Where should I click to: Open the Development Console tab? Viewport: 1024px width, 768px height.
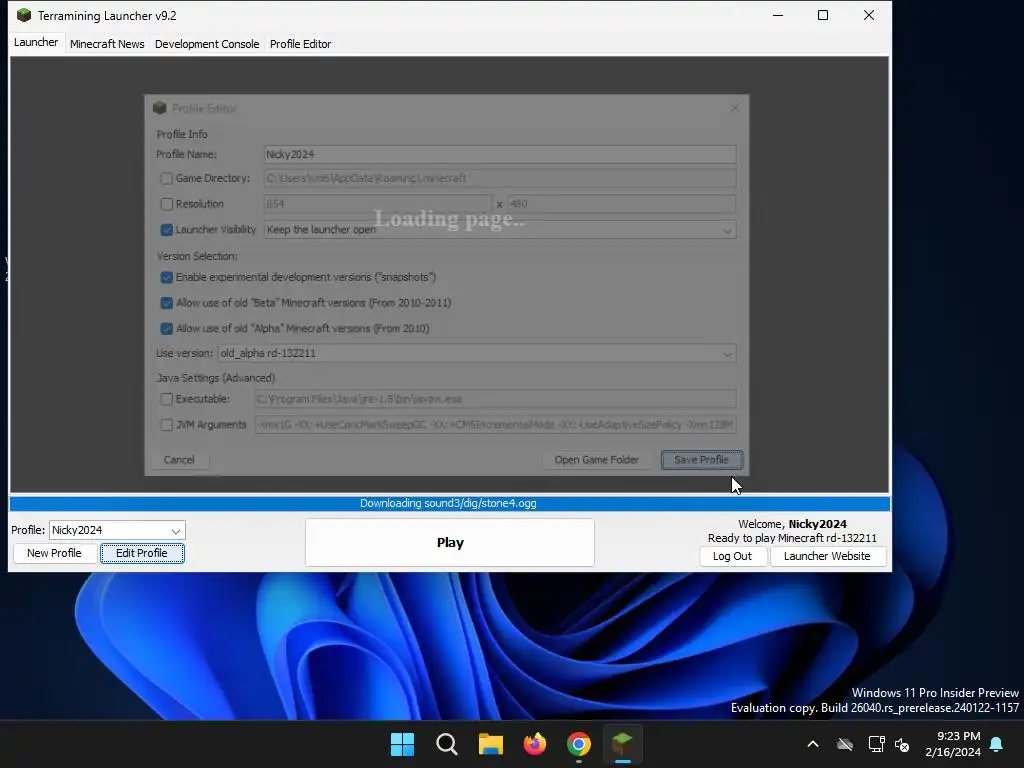(207, 44)
